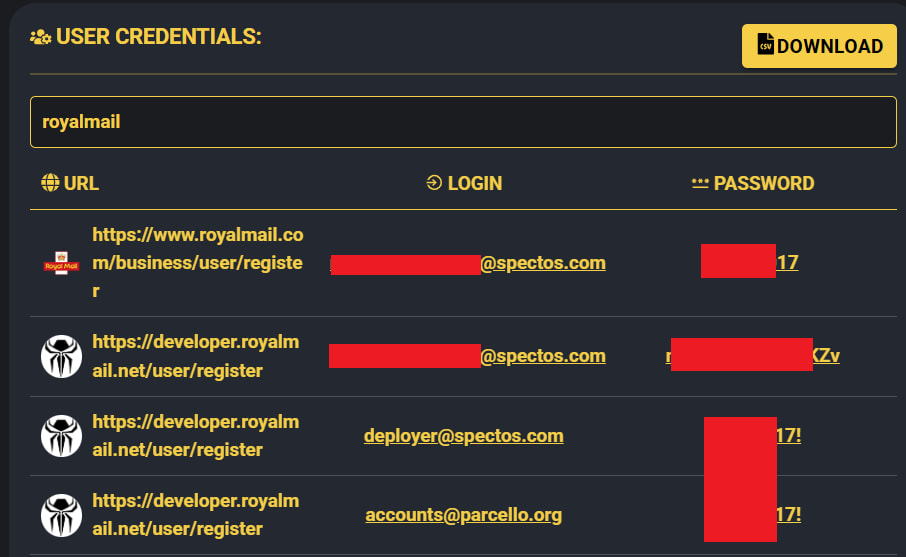The height and width of the screenshot is (557, 906).
Task: Click the CSV file icon in the Download button
Action: (766, 44)
